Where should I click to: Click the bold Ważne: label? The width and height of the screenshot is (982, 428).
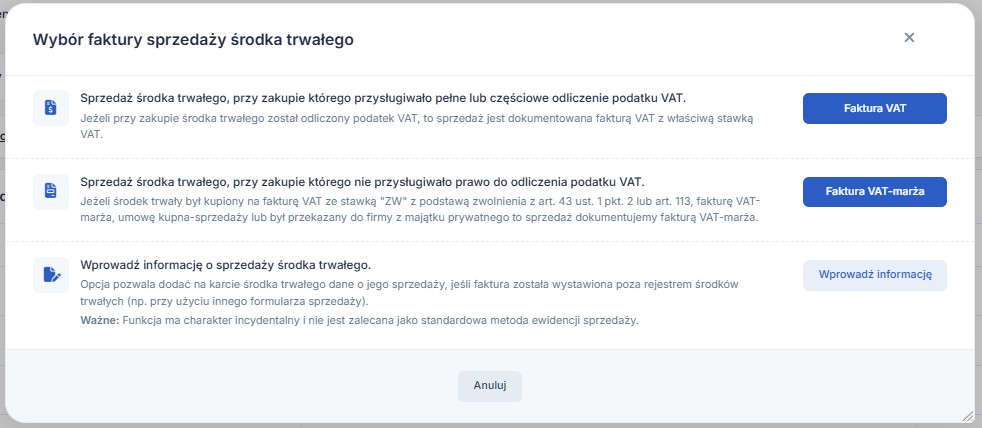click(x=98, y=321)
